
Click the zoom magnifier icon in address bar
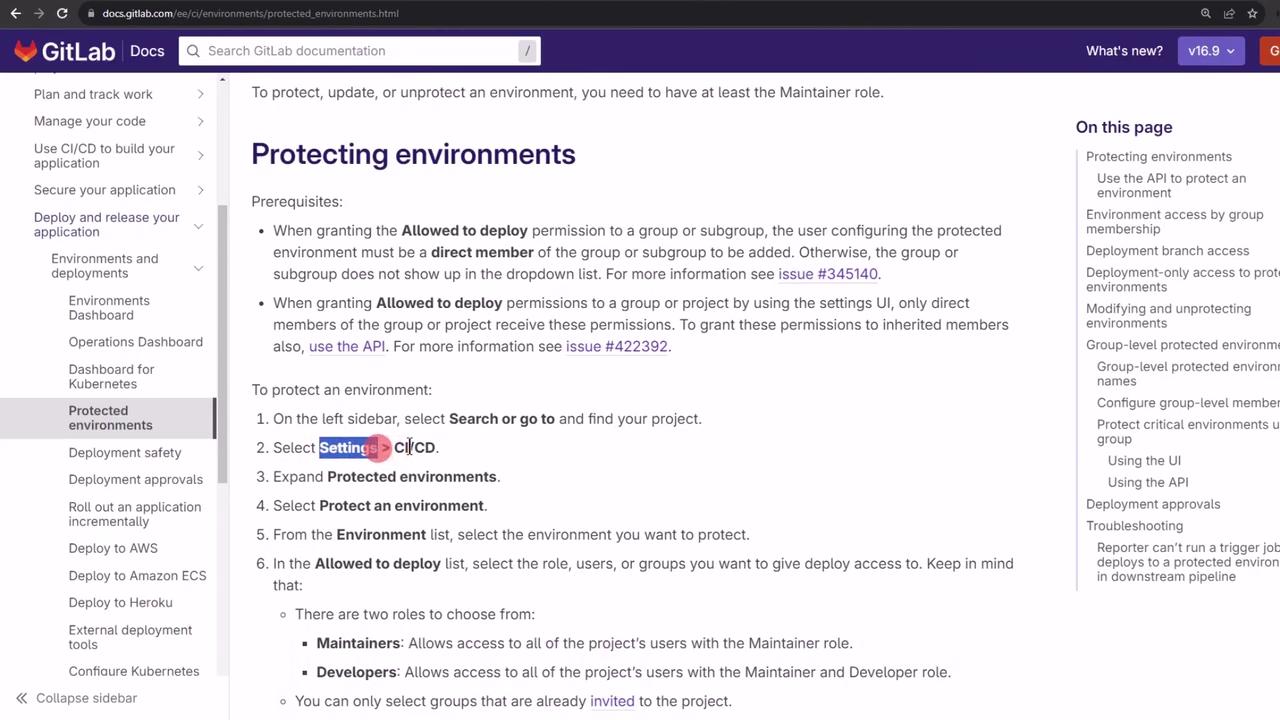1206,13
